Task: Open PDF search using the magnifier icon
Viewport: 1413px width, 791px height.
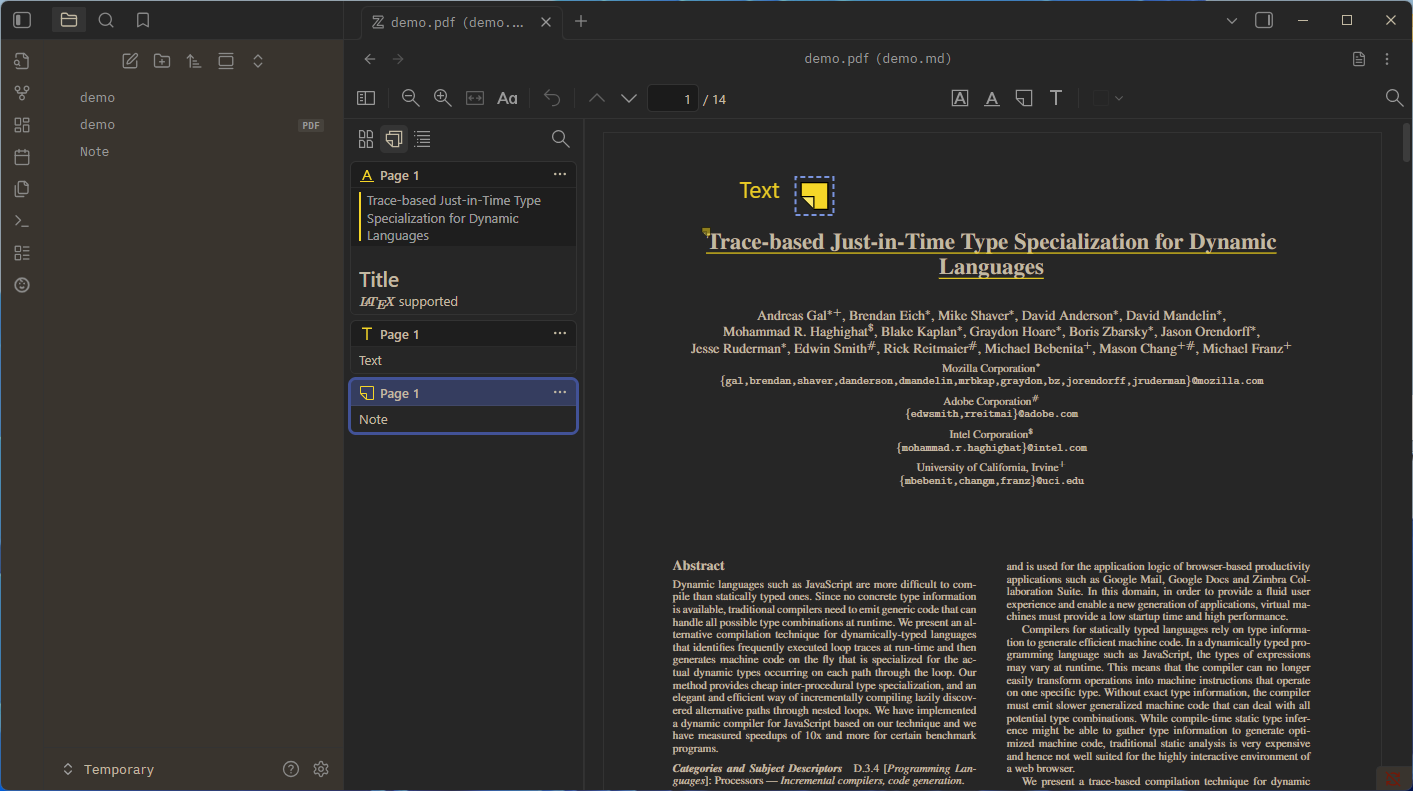Action: click(x=1394, y=98)
